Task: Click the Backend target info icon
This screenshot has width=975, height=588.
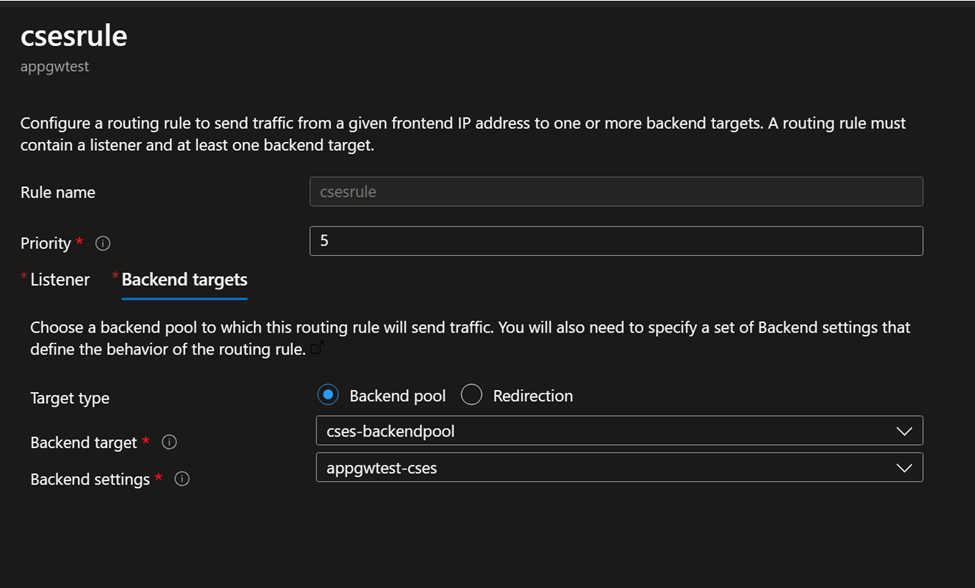Action: click(x=169, y=442)
